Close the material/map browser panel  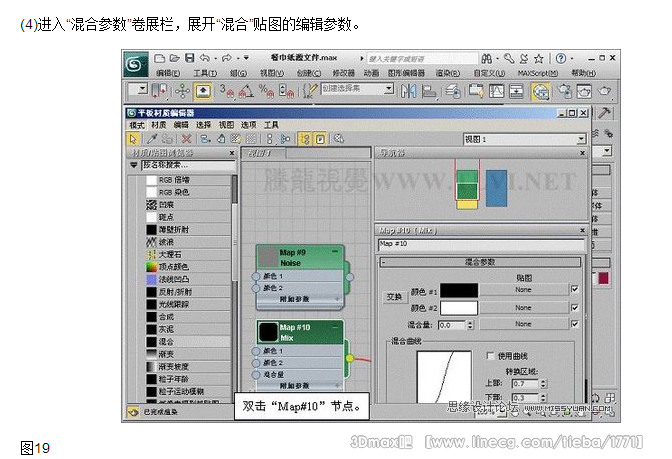click(232, 153)
